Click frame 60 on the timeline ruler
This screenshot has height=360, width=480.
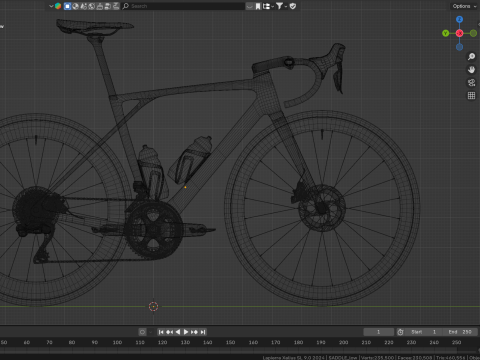pos(27,342)
